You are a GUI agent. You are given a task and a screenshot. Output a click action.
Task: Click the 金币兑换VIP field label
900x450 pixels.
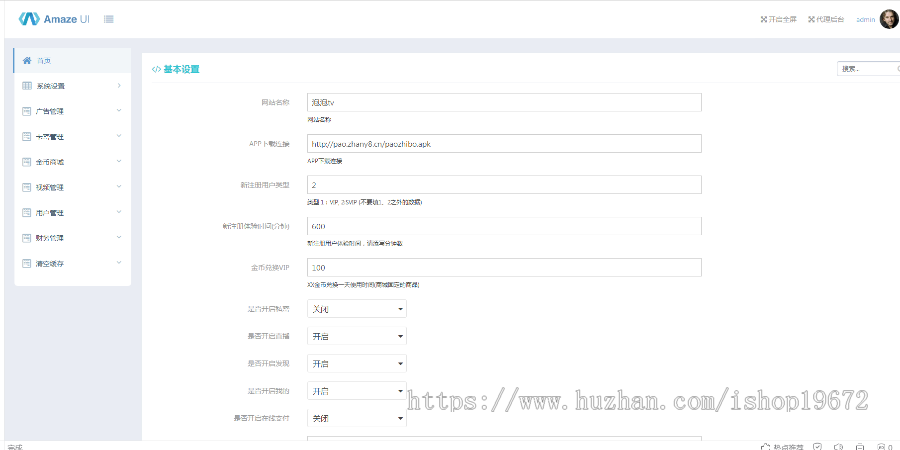coord(270,267)
